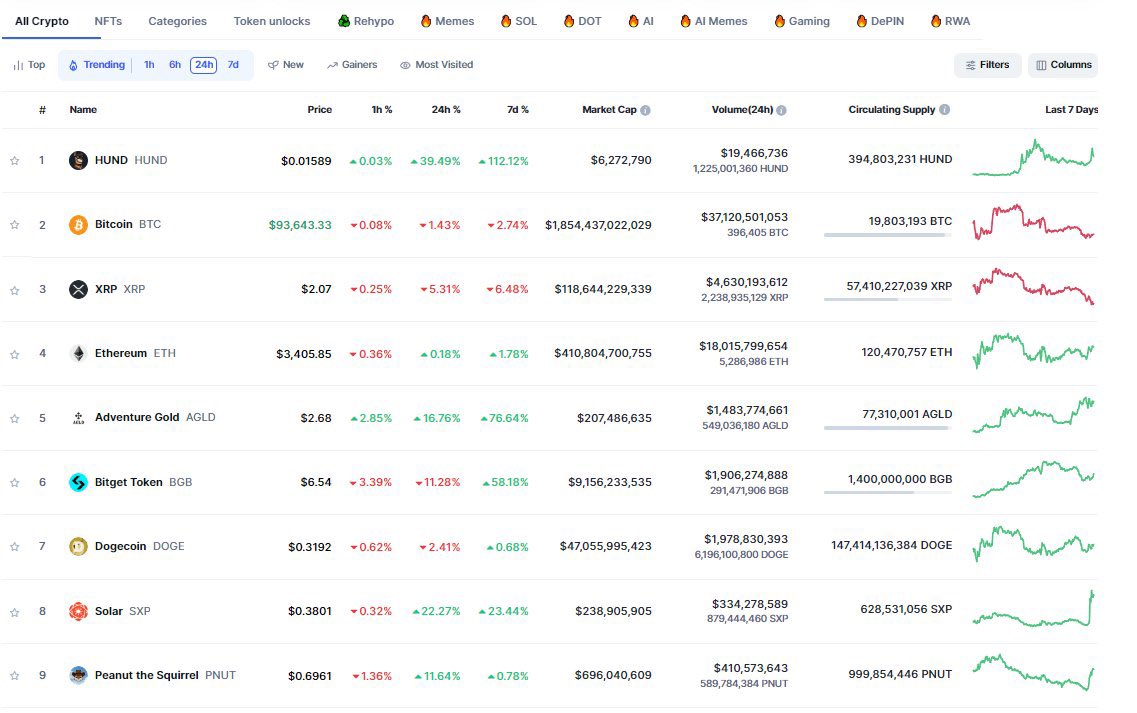This screenshot has height=713, width=1137.
Task: Click Bitcoin circulating supply progress bar
Action: (x=888, y=235)
